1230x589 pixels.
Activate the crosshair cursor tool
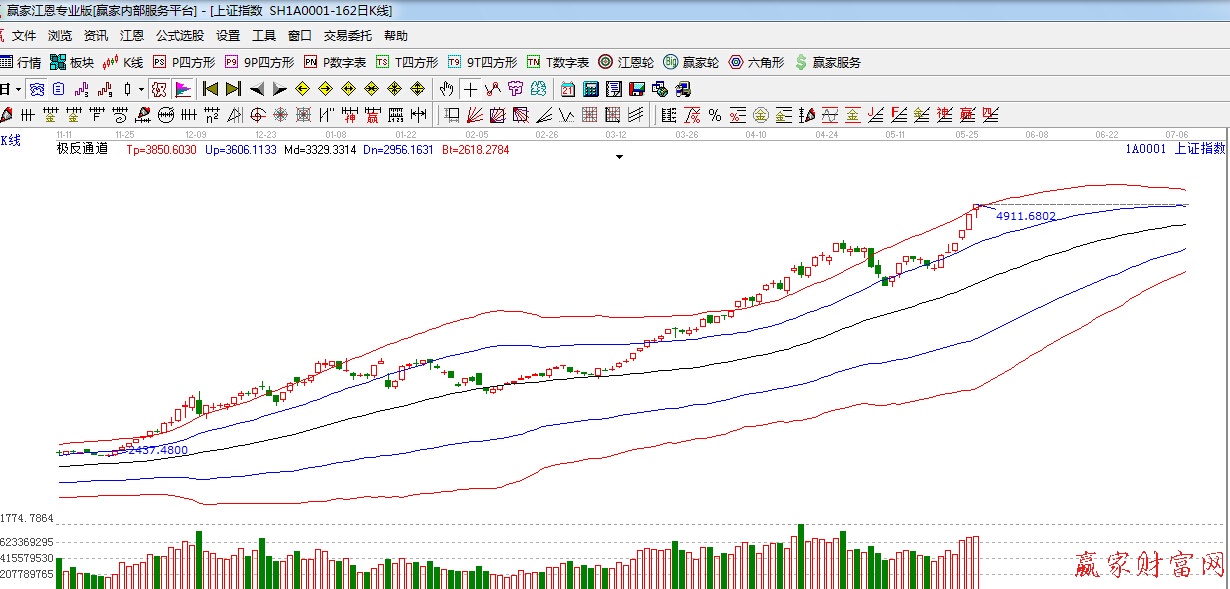click(469, 89)
